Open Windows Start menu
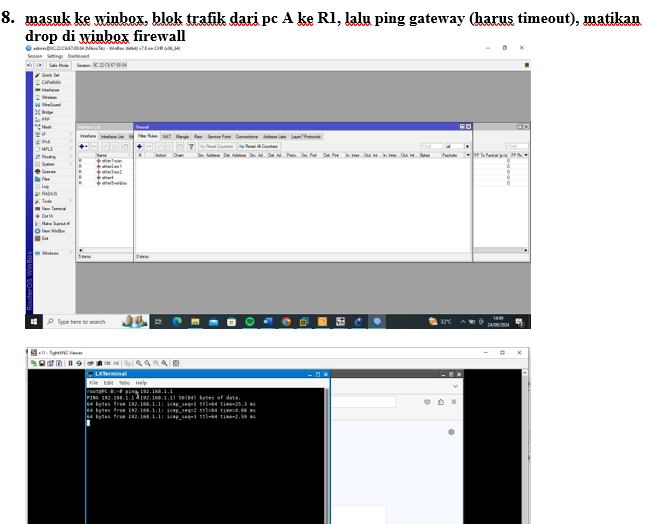This screenshot has height=524, width=649. [34, 322]
